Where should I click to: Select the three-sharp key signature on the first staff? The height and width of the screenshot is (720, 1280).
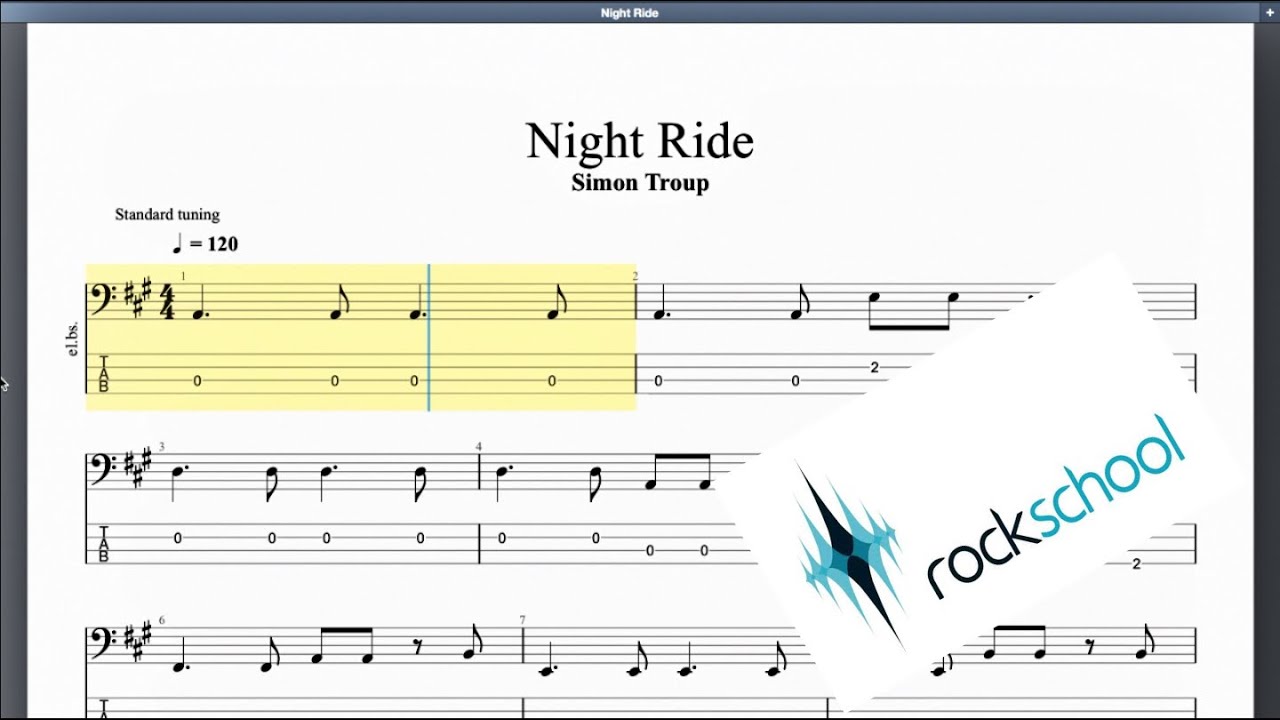click(139, 296)
